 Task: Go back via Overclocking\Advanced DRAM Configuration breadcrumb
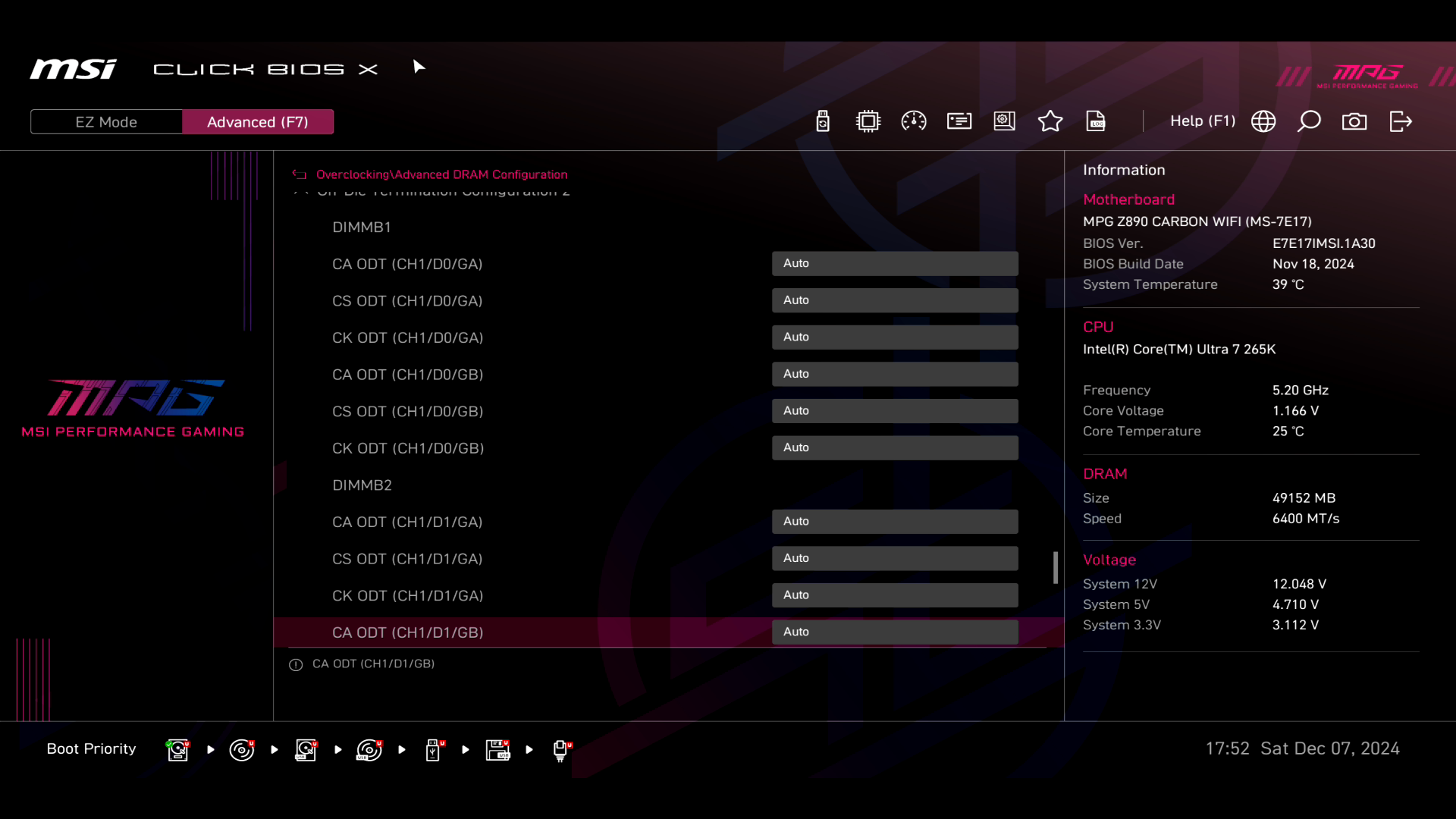(x=441, y=174)
